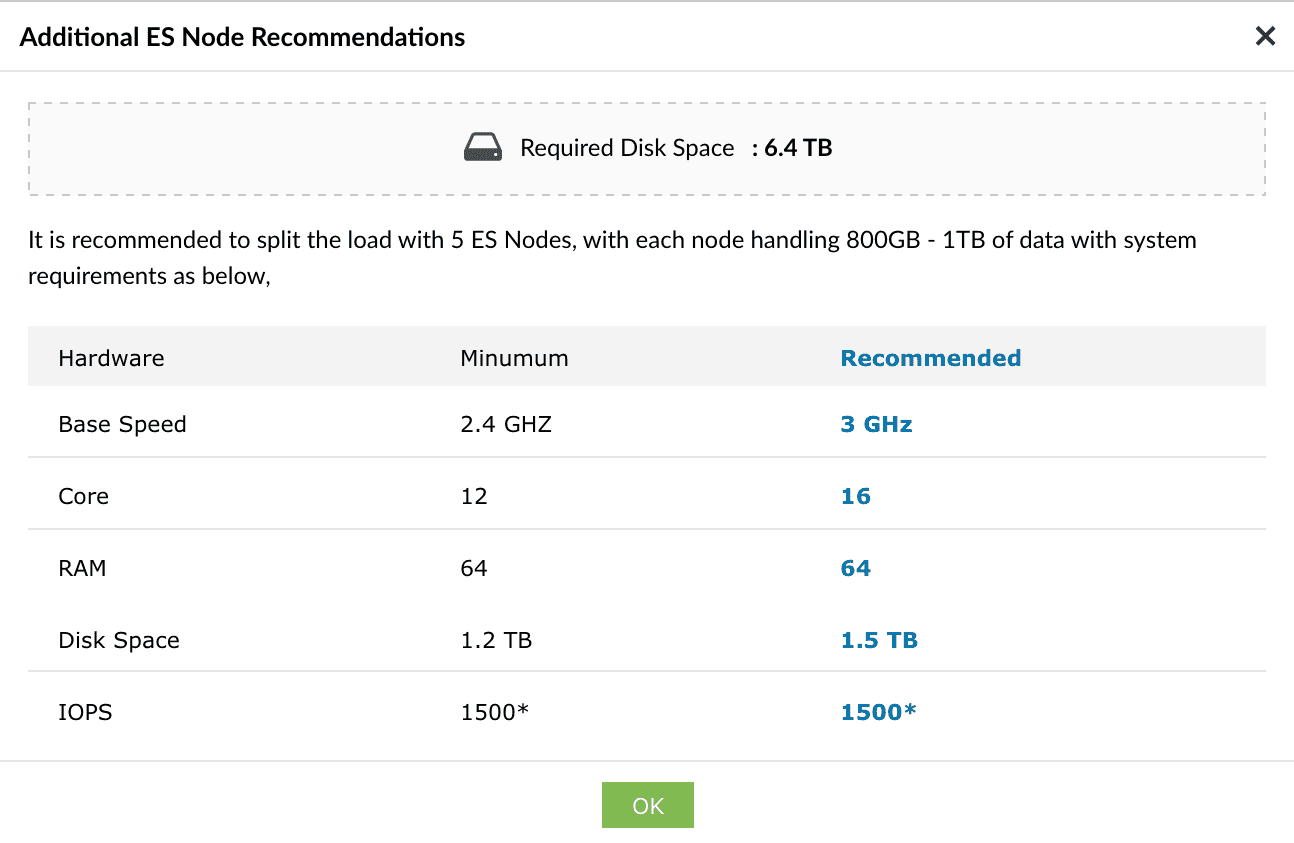Click the 6.4 TB required disk value
Image resolution: width=1294 pixels, height=843 pixels.
click(798, 149)
